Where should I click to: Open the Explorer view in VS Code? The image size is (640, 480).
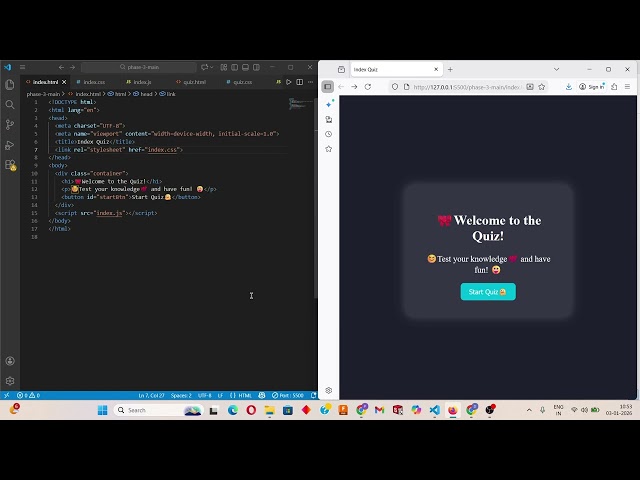click(x=10, y=84)
